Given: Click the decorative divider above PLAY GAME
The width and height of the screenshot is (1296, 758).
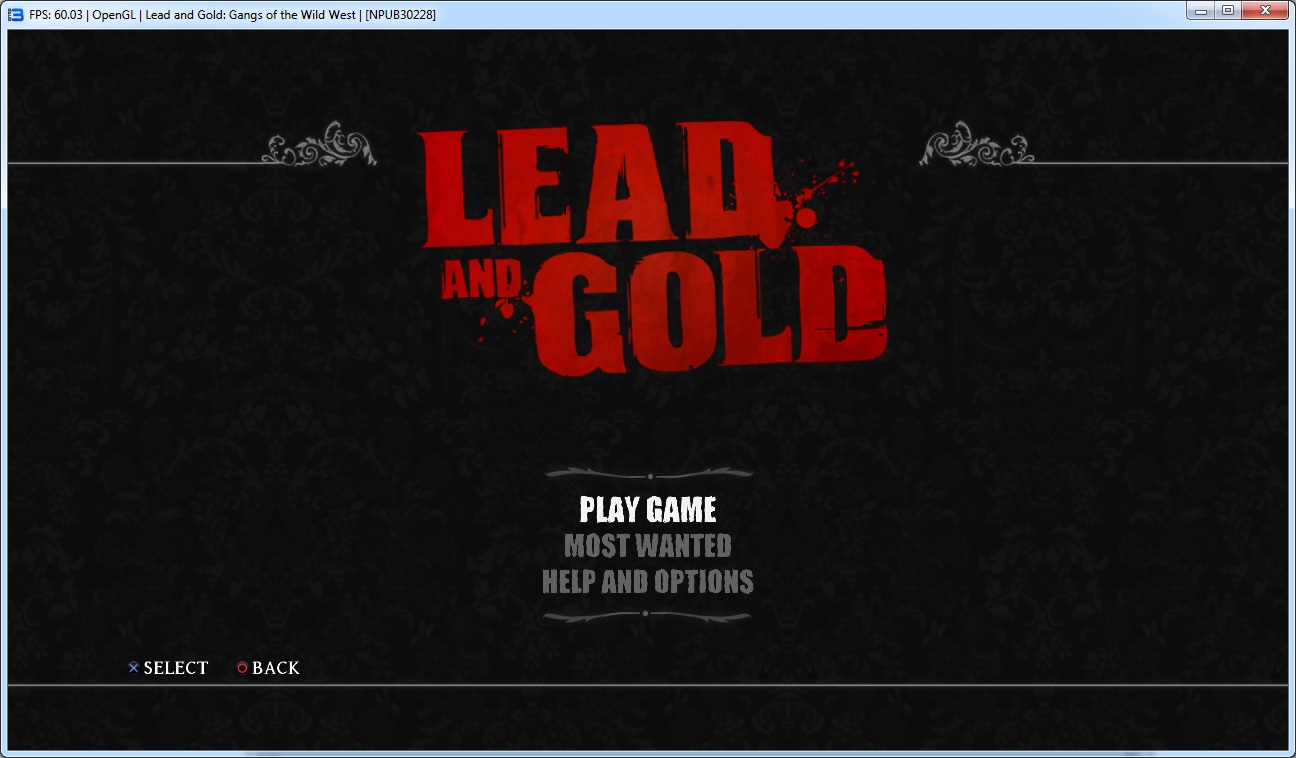Looking at the screenshot, I should pos(649,474).
